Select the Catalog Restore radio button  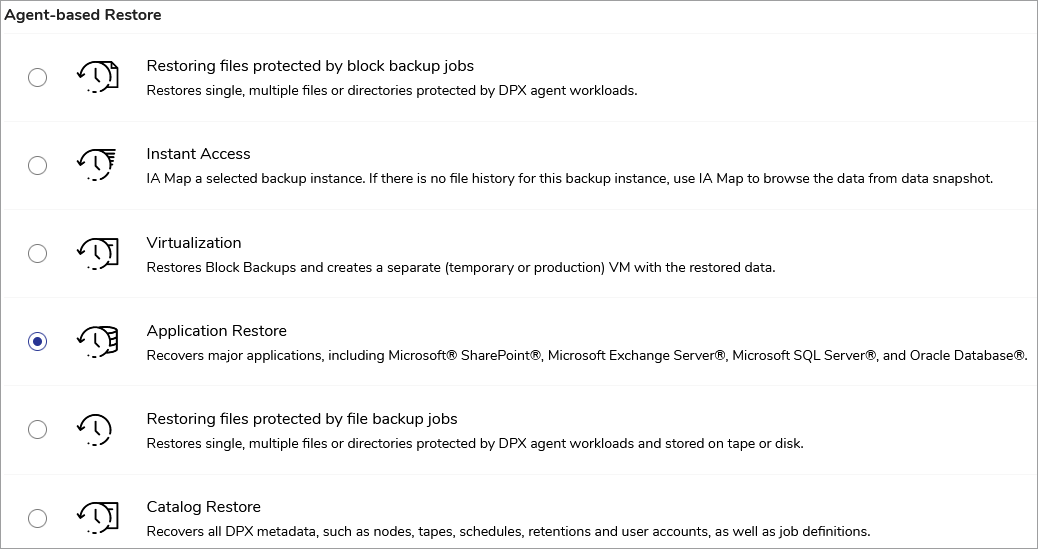[x=37, y=518]
